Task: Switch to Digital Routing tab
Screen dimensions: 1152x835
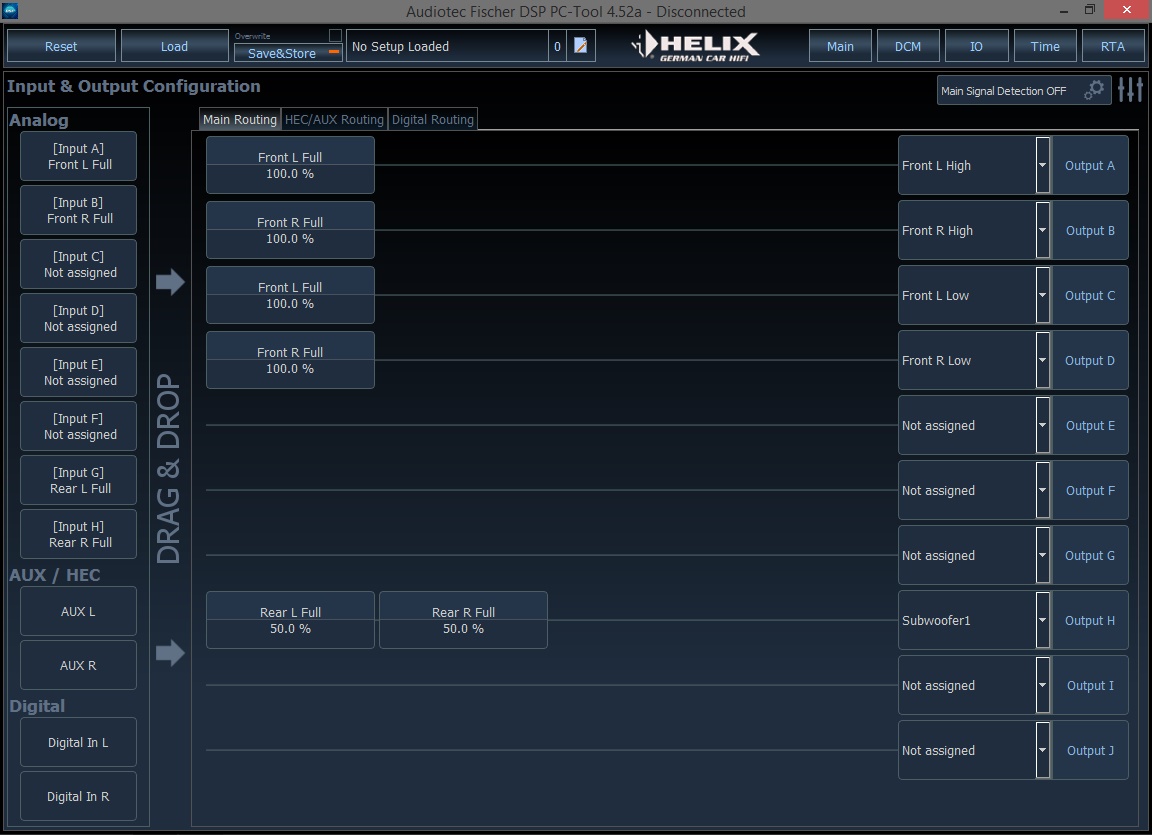Action: (433, 119)
